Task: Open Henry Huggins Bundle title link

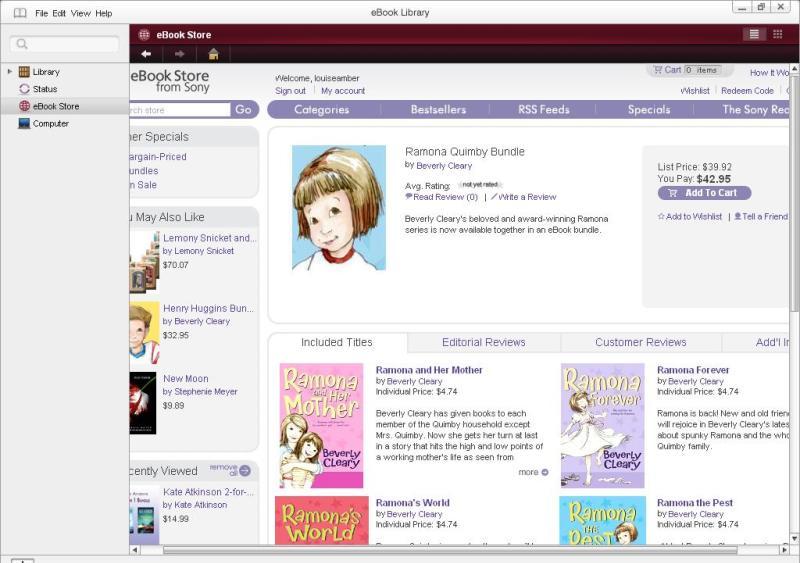Action: [208, 308]
